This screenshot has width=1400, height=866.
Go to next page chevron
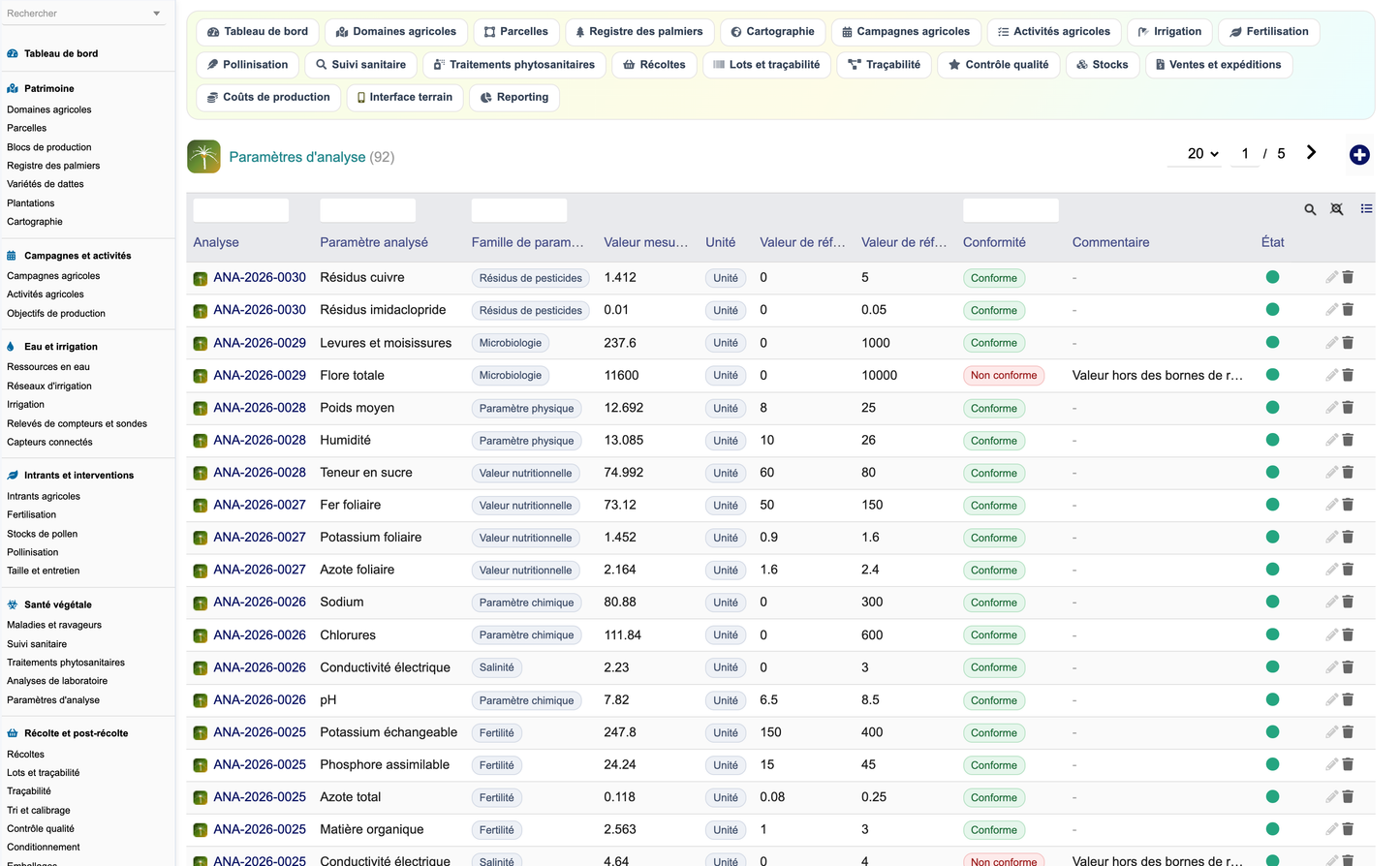click(1311, 152)
